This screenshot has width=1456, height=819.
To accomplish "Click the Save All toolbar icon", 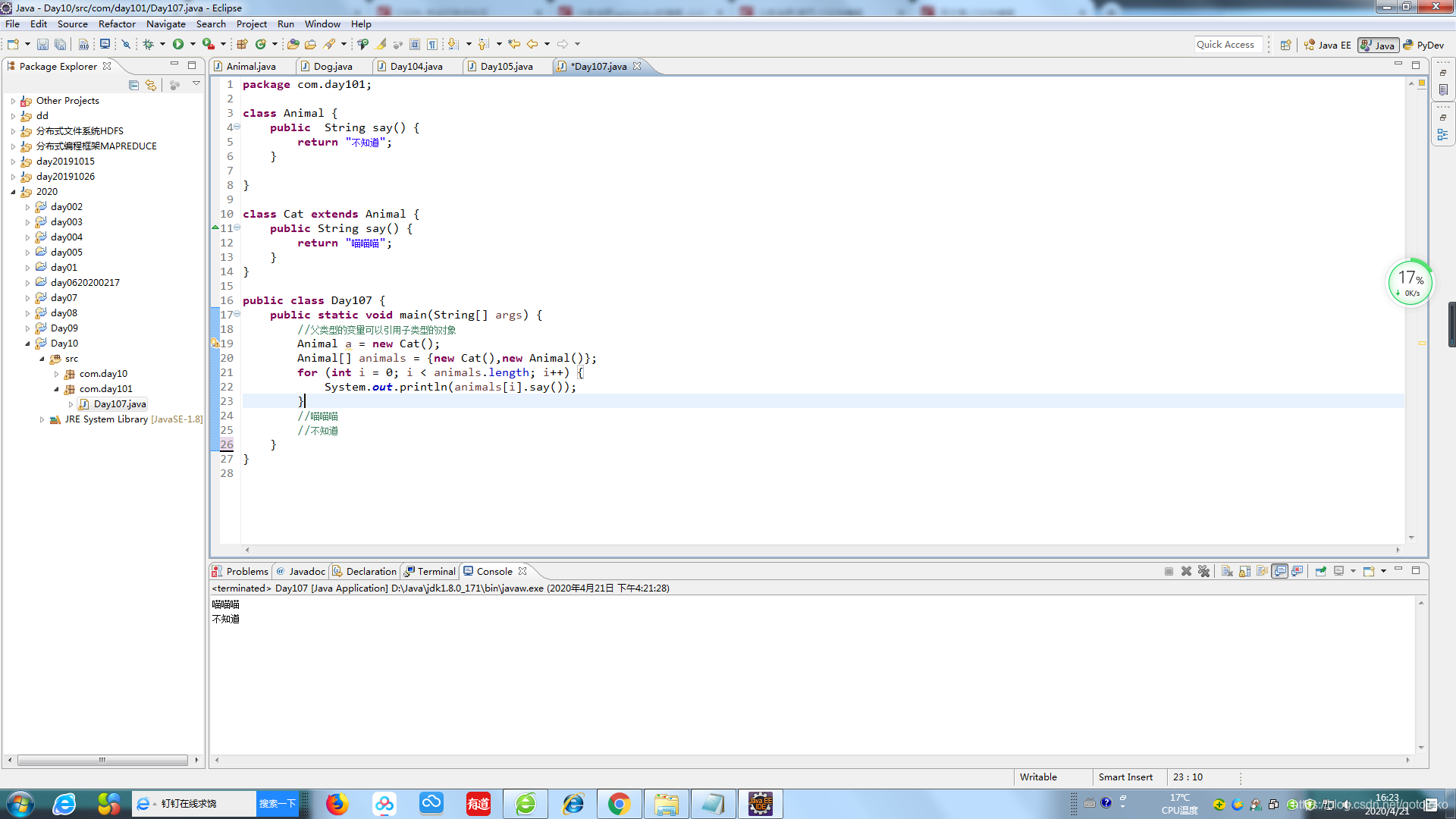I will [60, 45].
